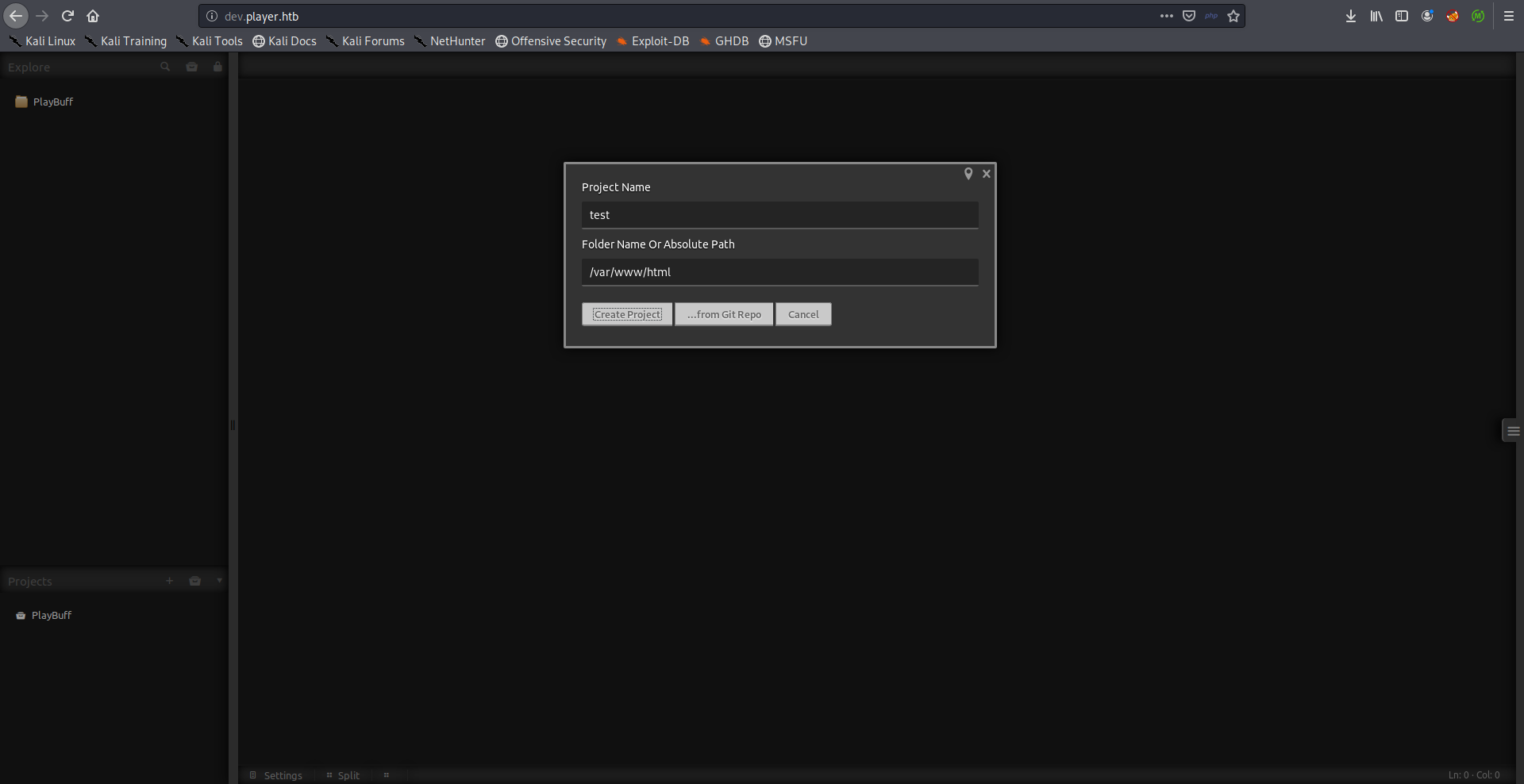Open Firefox downloads arrow icon
1524x784 pixels.
coord(1351,16)
